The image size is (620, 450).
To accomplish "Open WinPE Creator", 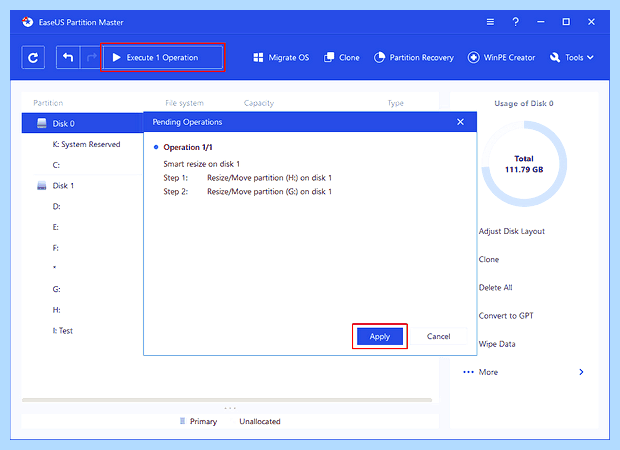I will click(x=501, y=58).
